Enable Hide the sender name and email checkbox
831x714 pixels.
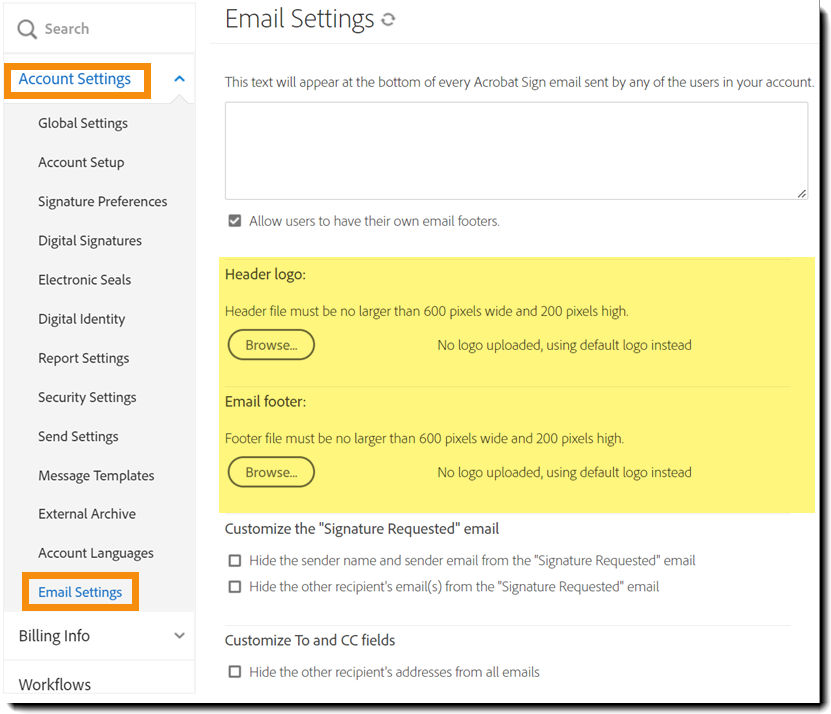[235, 560]
